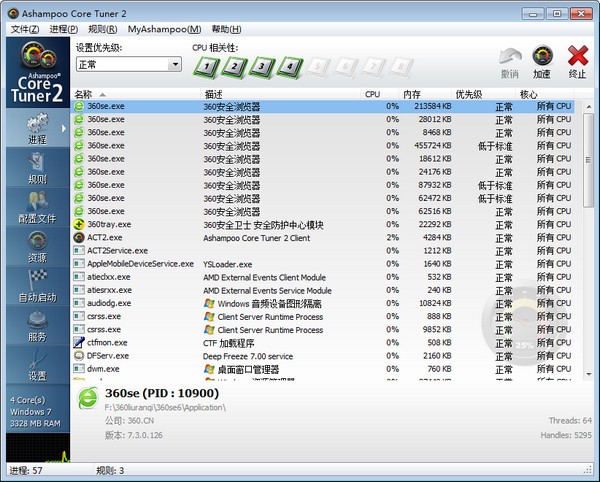Open the 文件(Z) menu
600x482 pixels.
[x=25, y=29]
